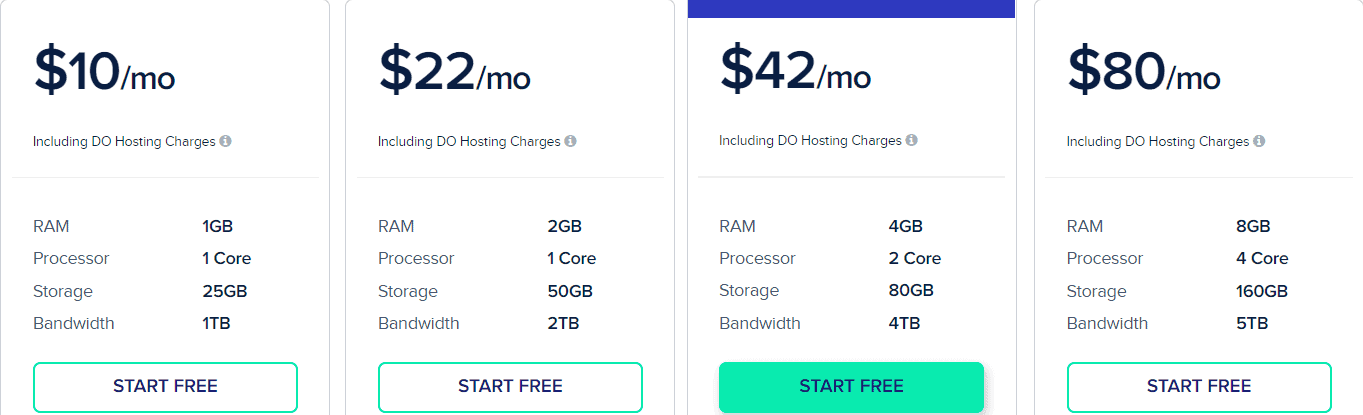Image resolution: width=1363 pixels, height=415 pixels.
Task: Select the $42/mo price heading
Action: (x=795, y=71)
